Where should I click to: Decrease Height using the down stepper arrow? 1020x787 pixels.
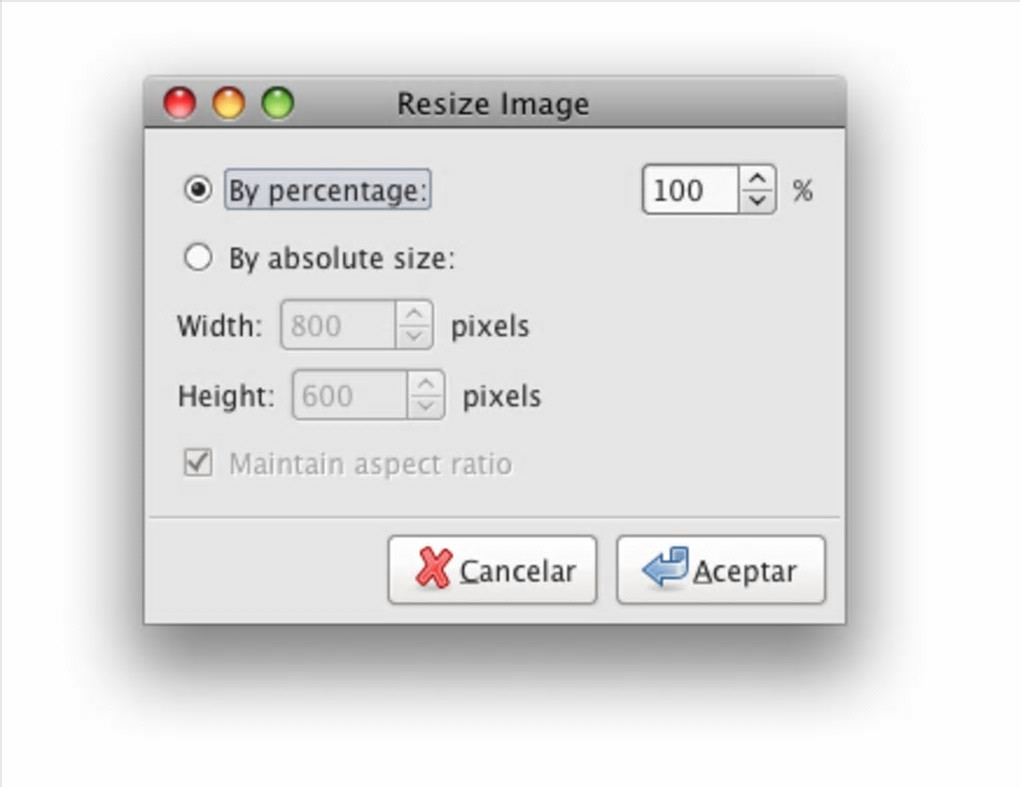click(x=426, y=406)
